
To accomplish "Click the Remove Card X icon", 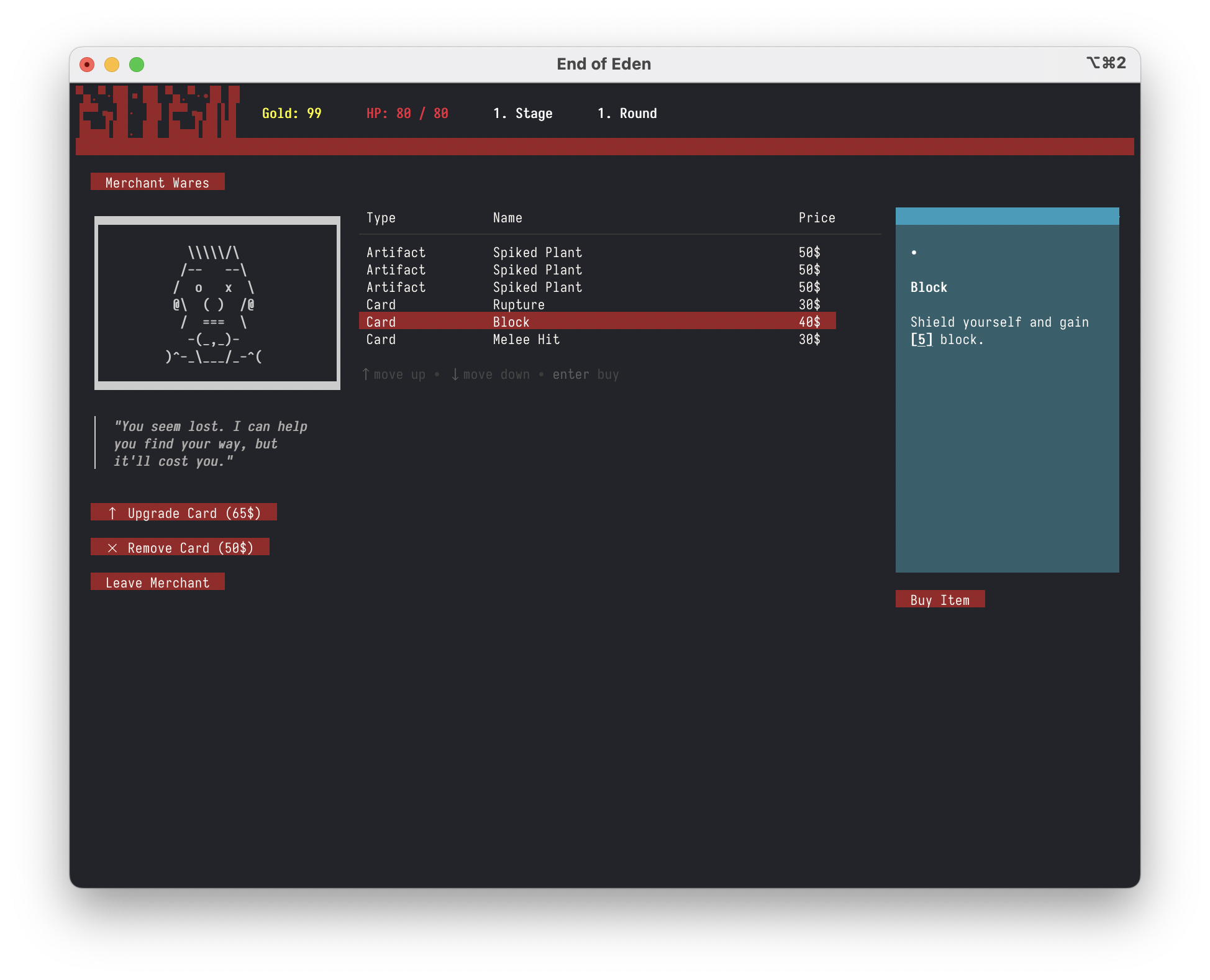I will click(112, 548).
